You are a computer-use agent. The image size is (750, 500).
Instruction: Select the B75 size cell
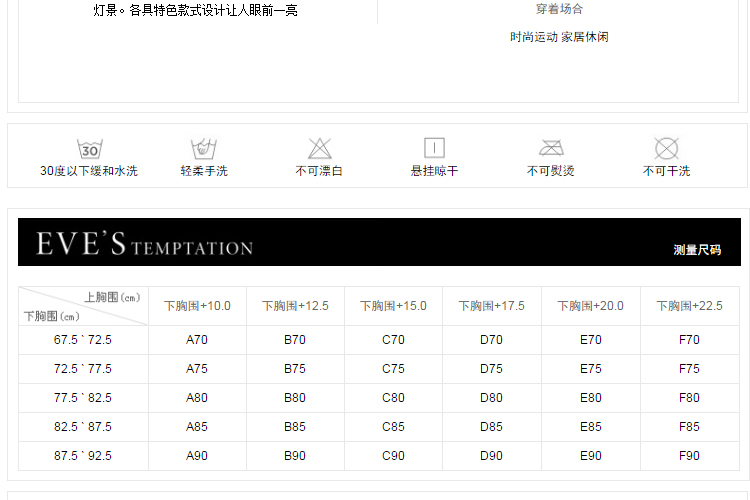(x=295, y=369)
